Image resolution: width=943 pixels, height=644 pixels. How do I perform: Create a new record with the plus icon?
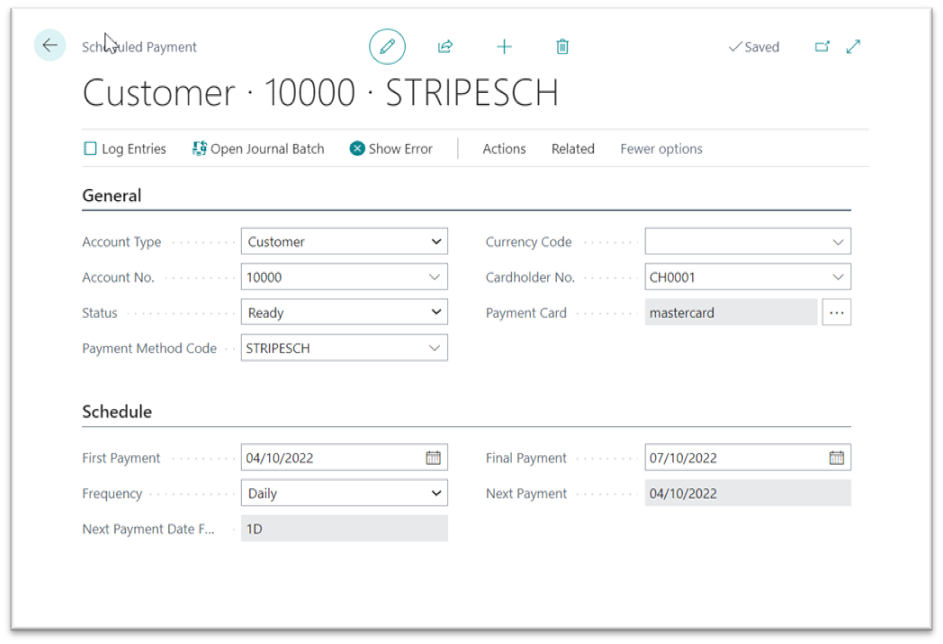(504, 46)
